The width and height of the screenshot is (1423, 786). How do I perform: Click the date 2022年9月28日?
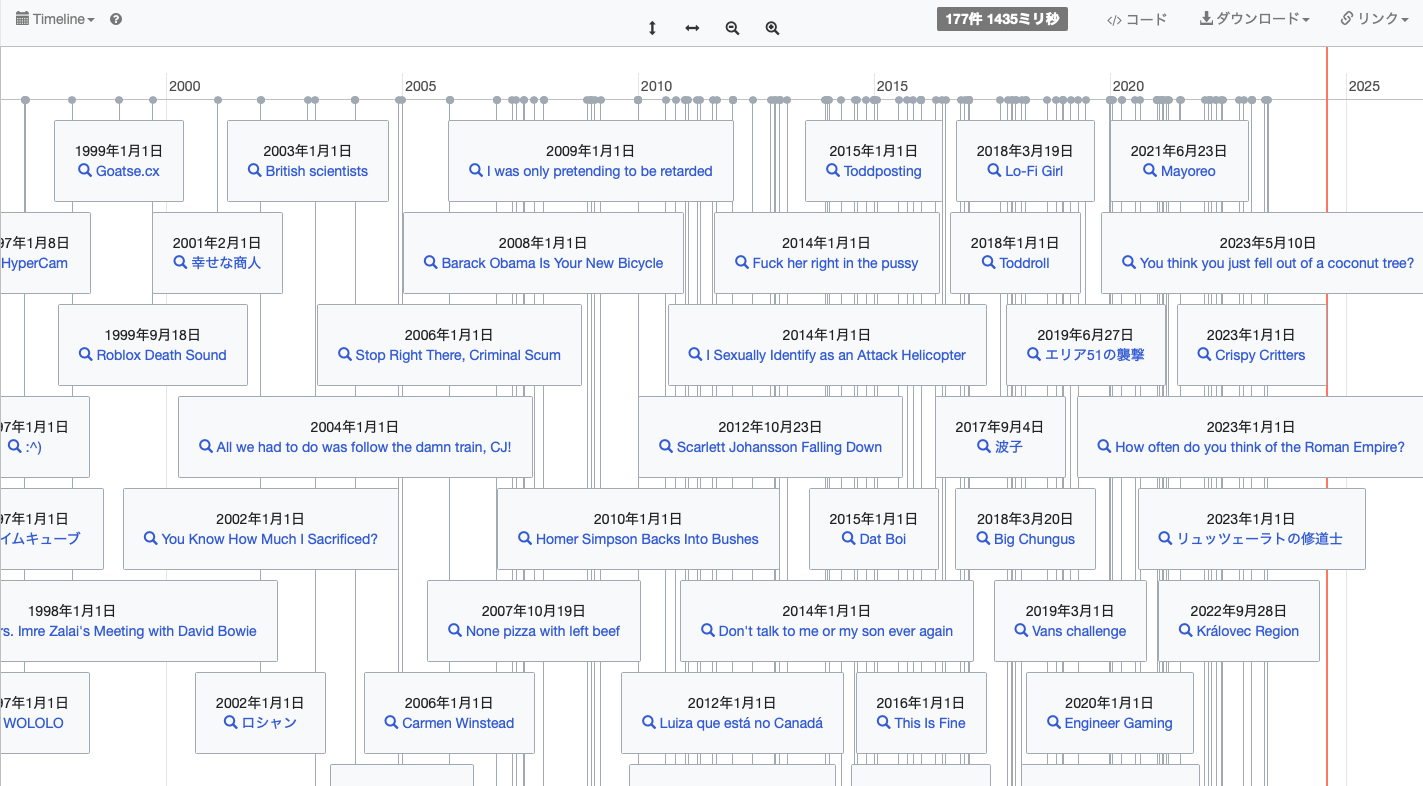(x=1238, y=611)
